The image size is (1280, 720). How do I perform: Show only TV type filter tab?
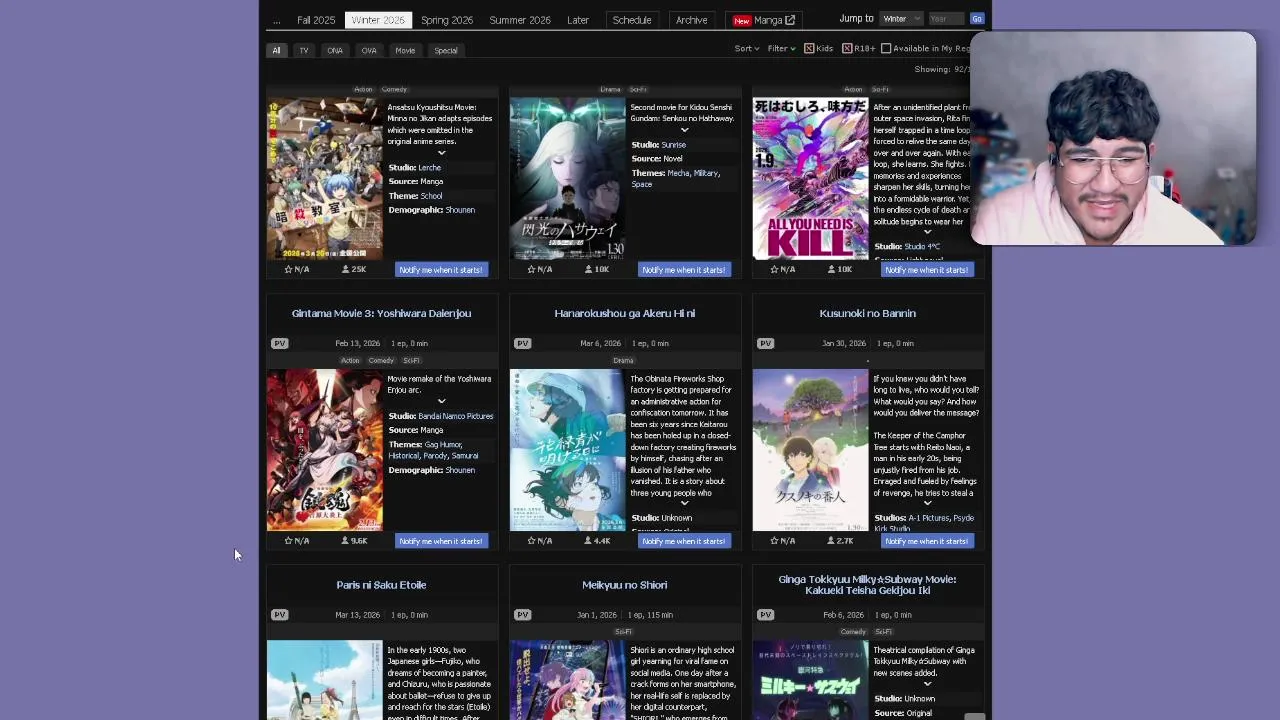(x=304, y=50)
